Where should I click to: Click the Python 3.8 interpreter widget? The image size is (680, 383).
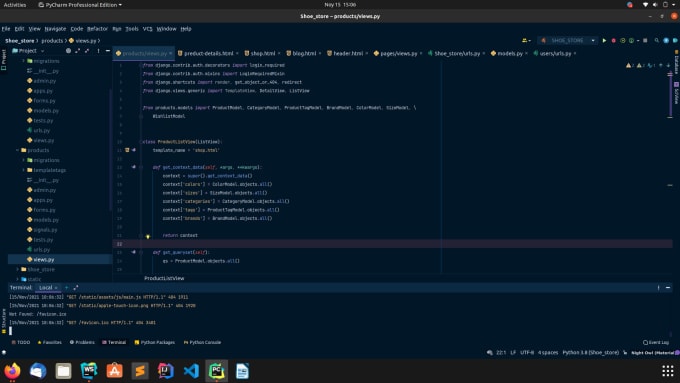coord(591,353)
